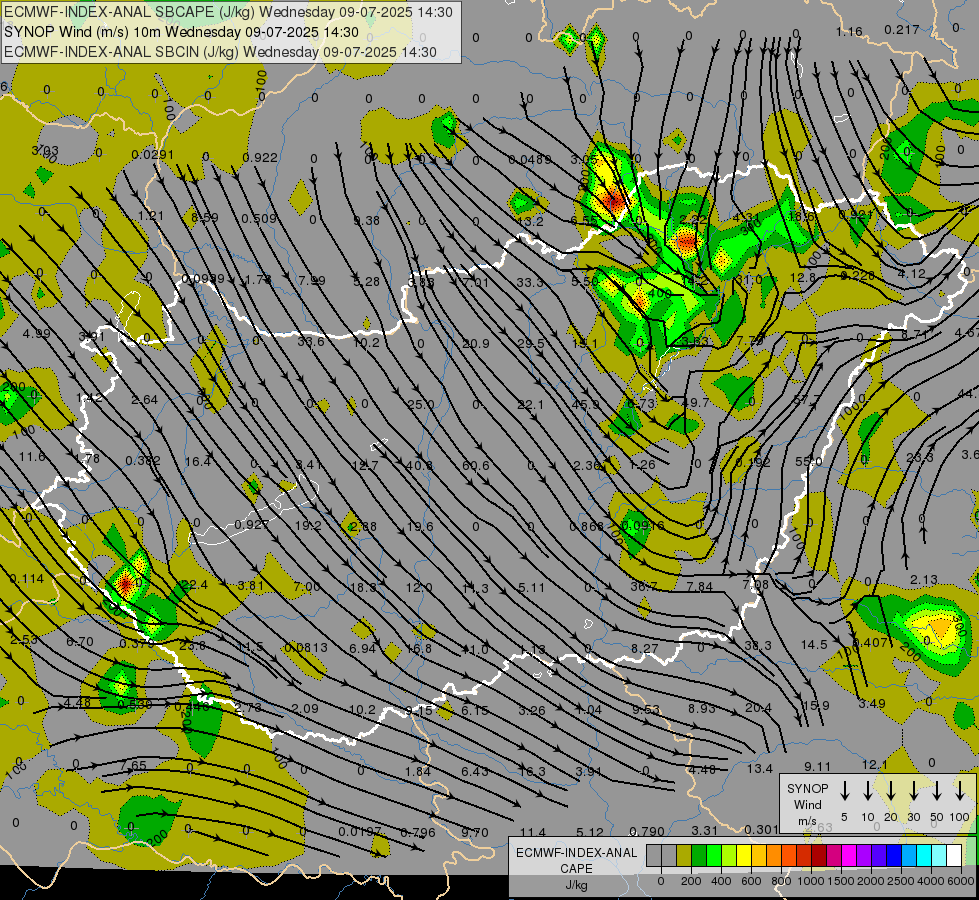979x900 pixels.
Task: Click the map value 36.7
Action: [x=644, y=586]
